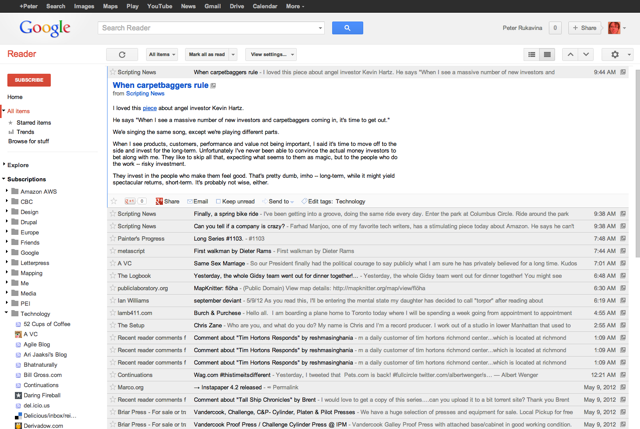Open Scripting News source link
The image size is (640, 429).
145,93
